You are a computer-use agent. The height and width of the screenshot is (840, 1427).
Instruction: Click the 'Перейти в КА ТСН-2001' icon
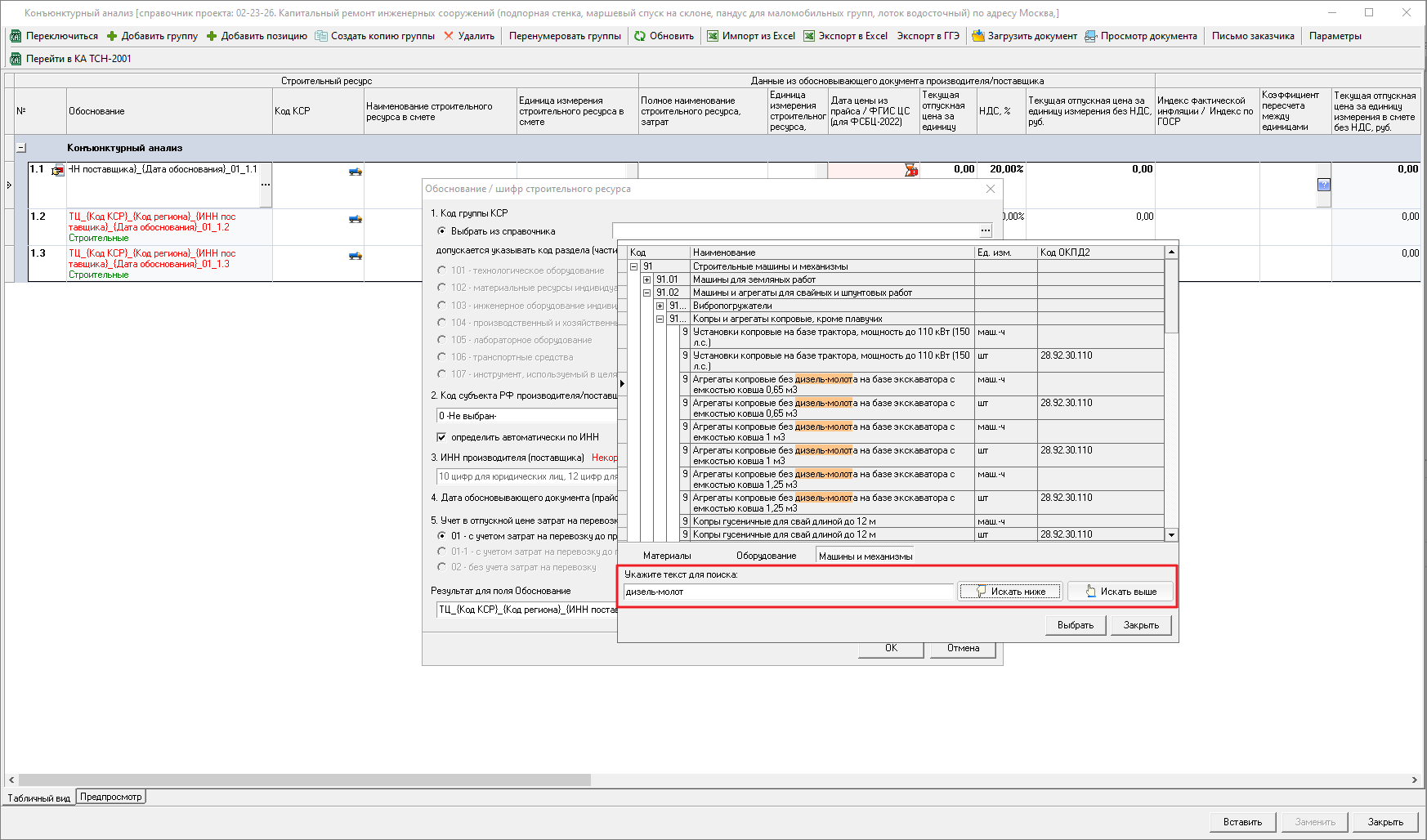click(x=16, y=59)
